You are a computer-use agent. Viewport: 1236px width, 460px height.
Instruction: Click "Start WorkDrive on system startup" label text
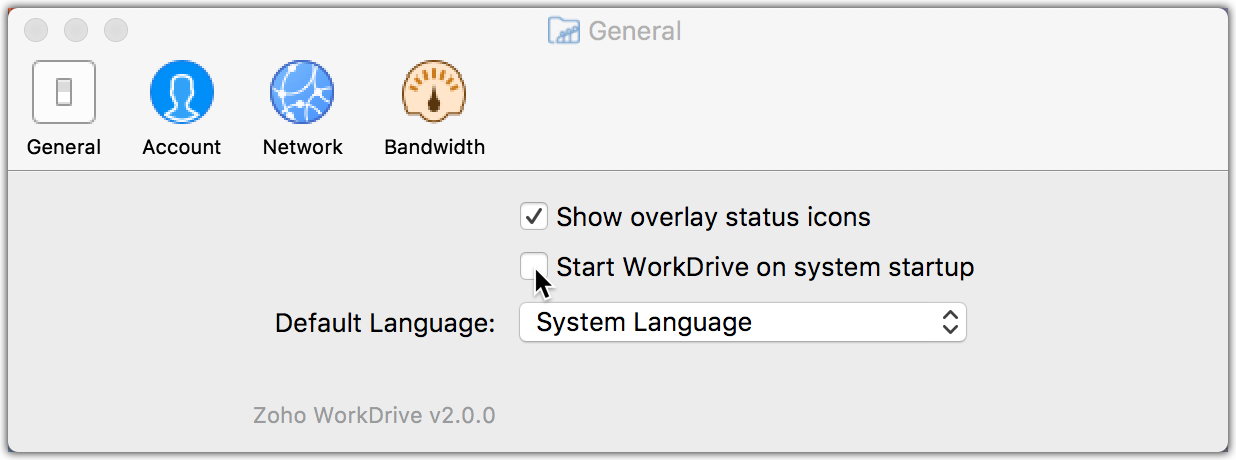[765, 268]
